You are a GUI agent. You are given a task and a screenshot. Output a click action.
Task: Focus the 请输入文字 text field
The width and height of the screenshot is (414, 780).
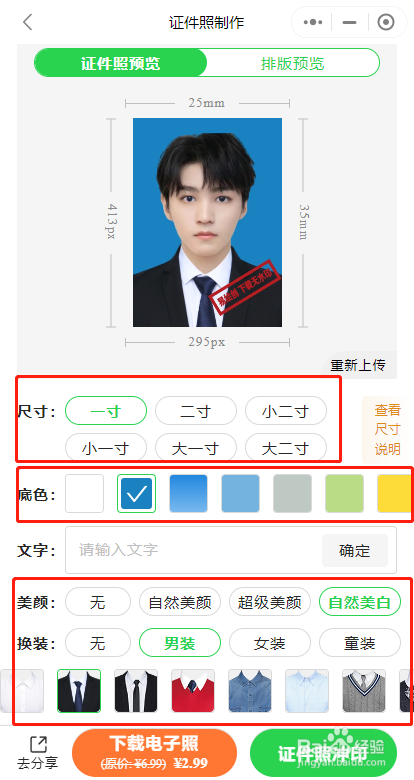coord(194,550)
